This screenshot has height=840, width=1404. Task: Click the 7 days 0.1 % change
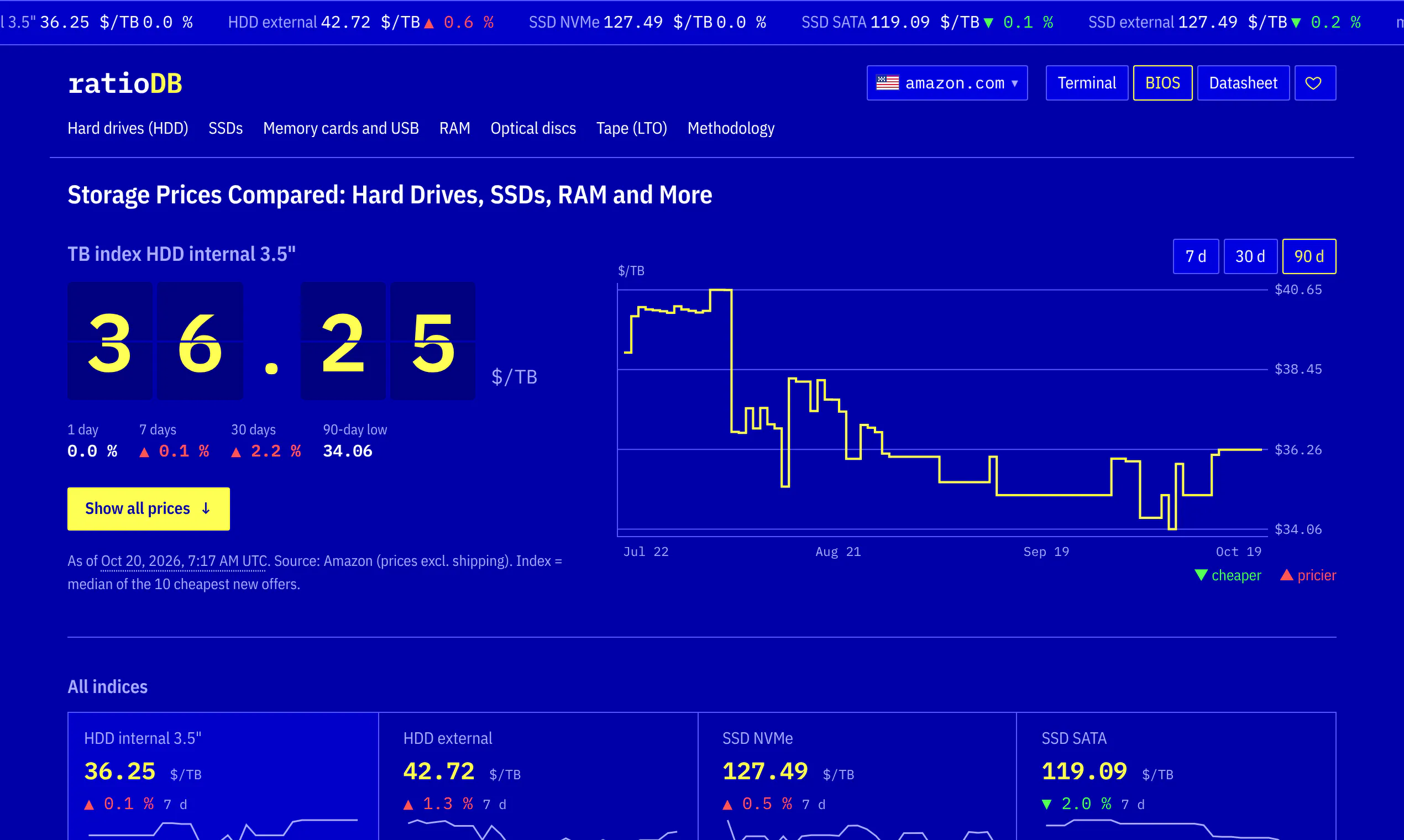[174, 451]
